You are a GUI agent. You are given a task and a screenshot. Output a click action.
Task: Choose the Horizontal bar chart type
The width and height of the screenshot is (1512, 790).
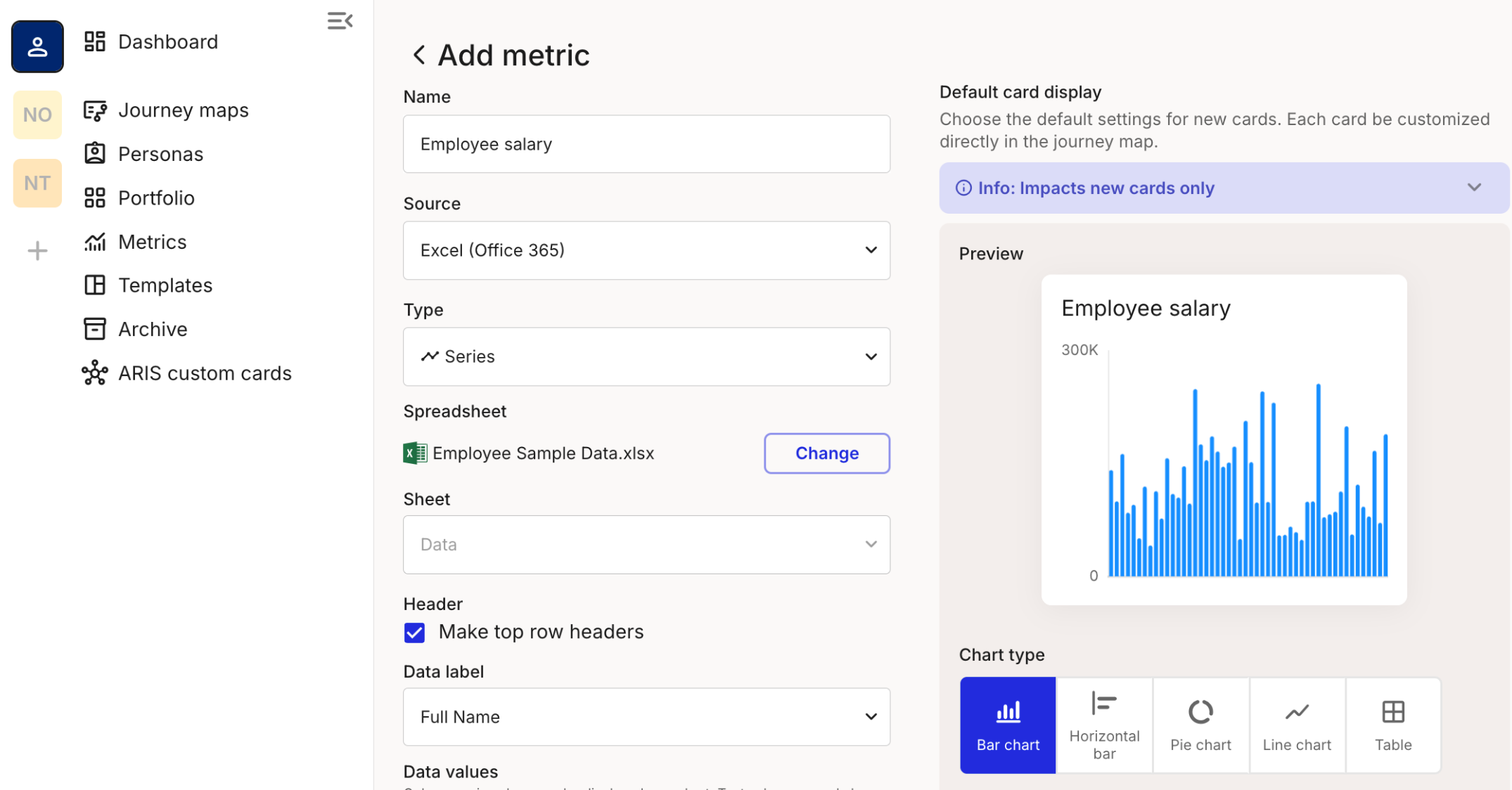1103,725
